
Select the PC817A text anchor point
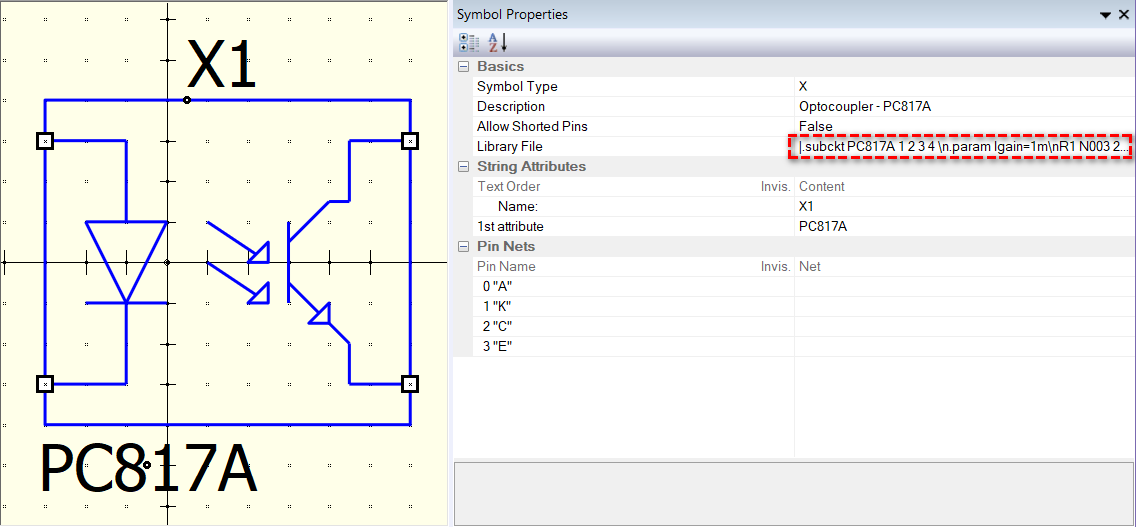point(147,465)
